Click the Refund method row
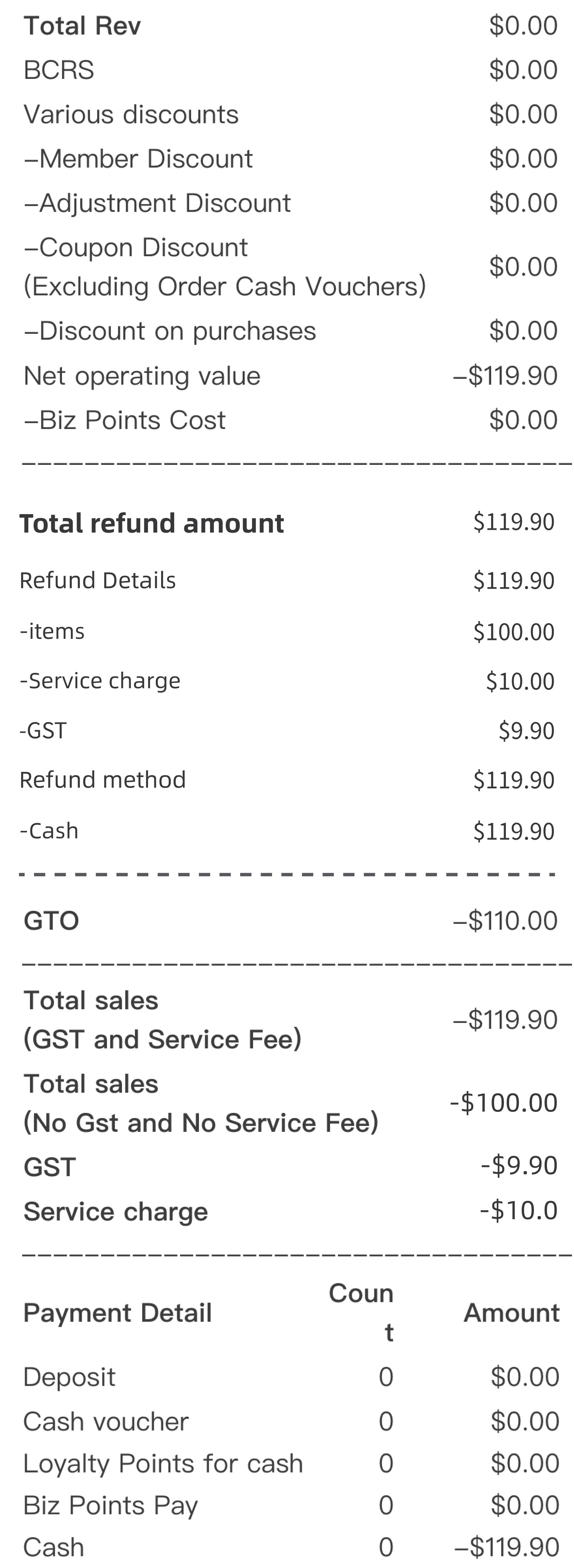 (287, 780)
